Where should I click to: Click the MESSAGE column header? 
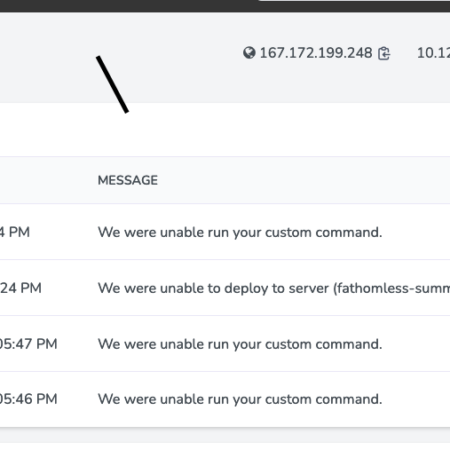[128, 180]
